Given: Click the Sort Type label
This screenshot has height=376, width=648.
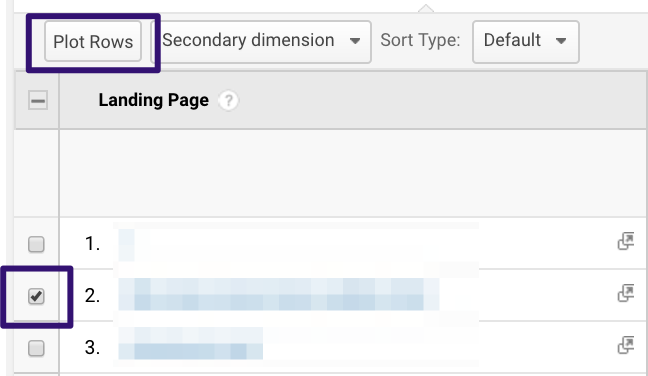Looking at the screenshot, I should pos(420,40).
